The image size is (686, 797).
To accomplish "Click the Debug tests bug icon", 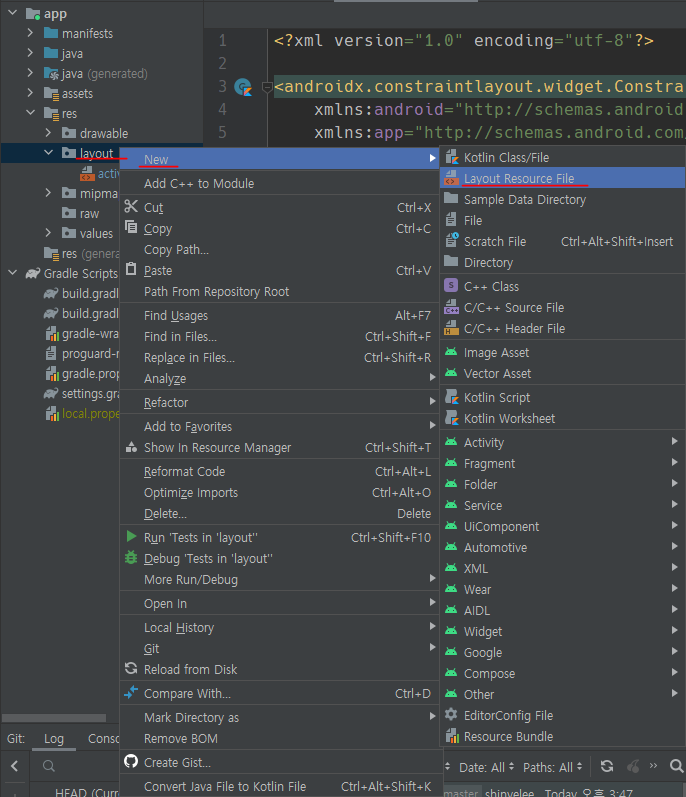I will tap(131, 558).
